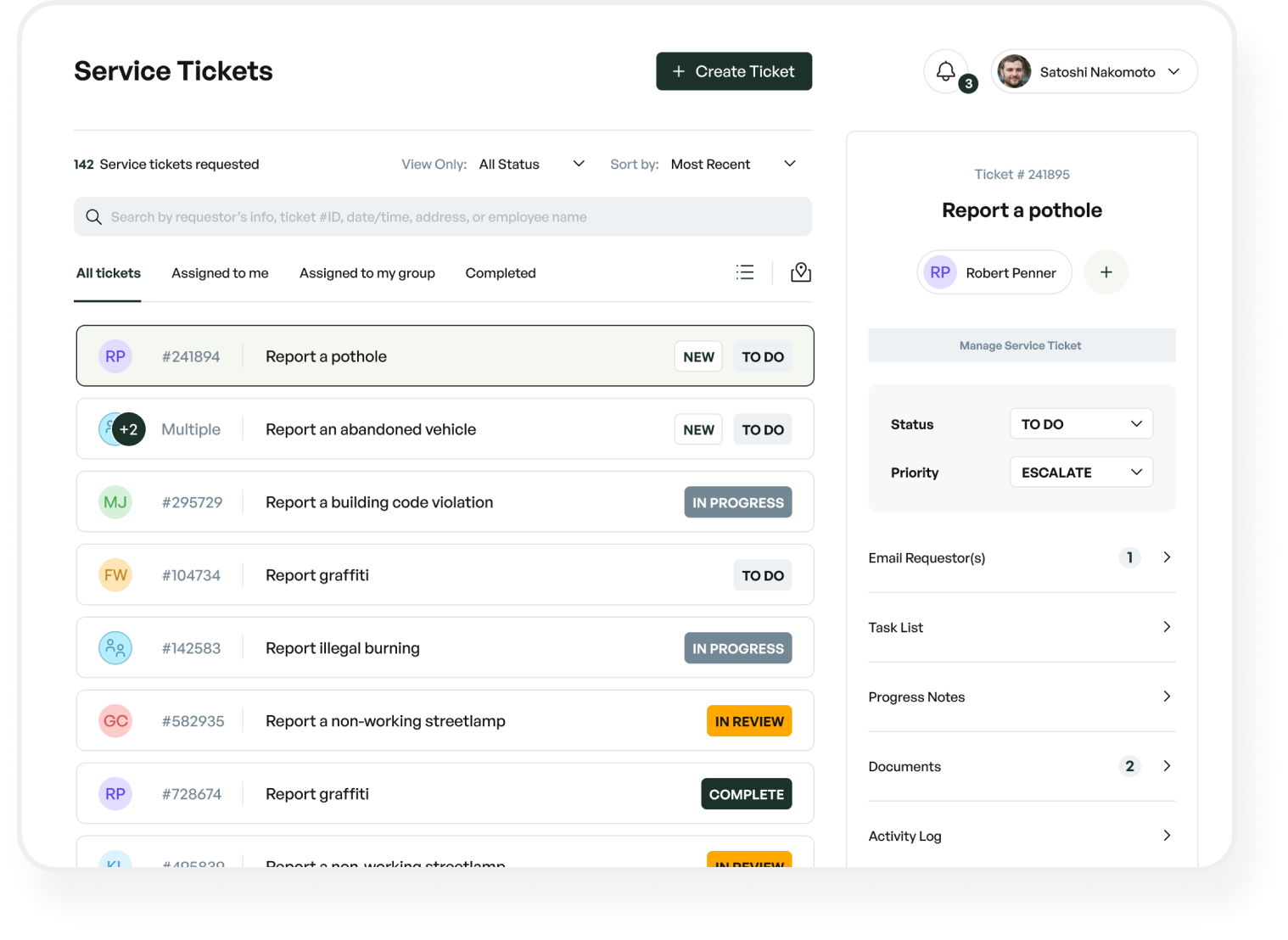1288x940 pixels.
Task: Click the magnifier search icon
Action: 94,217
